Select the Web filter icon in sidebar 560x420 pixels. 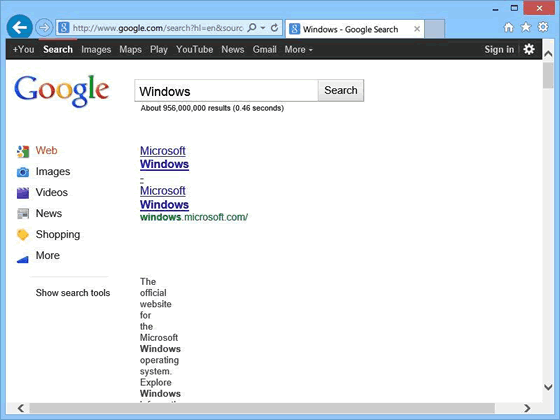coord(23,151)
